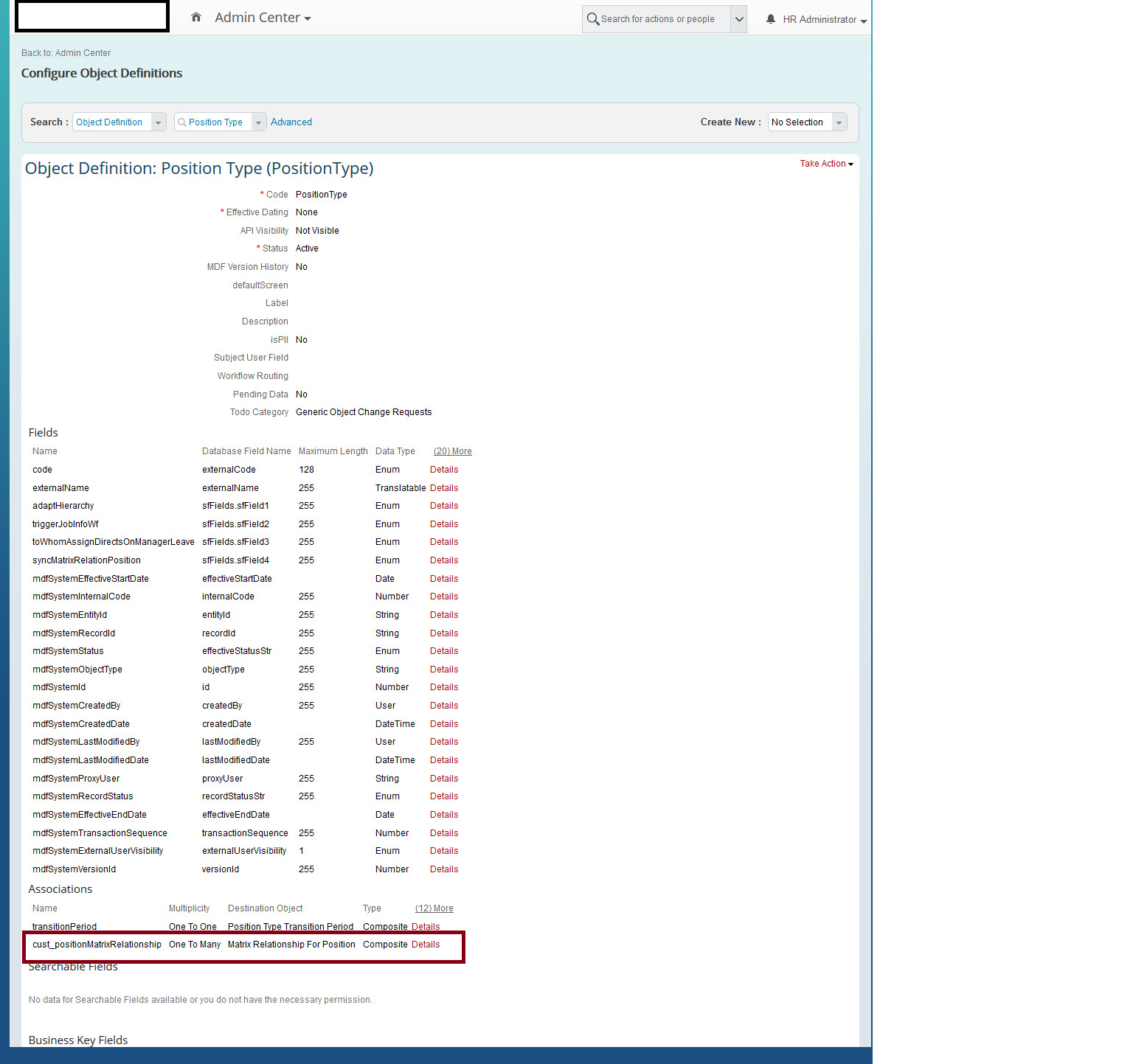Open Details for syncMatrixRelationPosition field

pyautogui.click(x=444, y=560)
